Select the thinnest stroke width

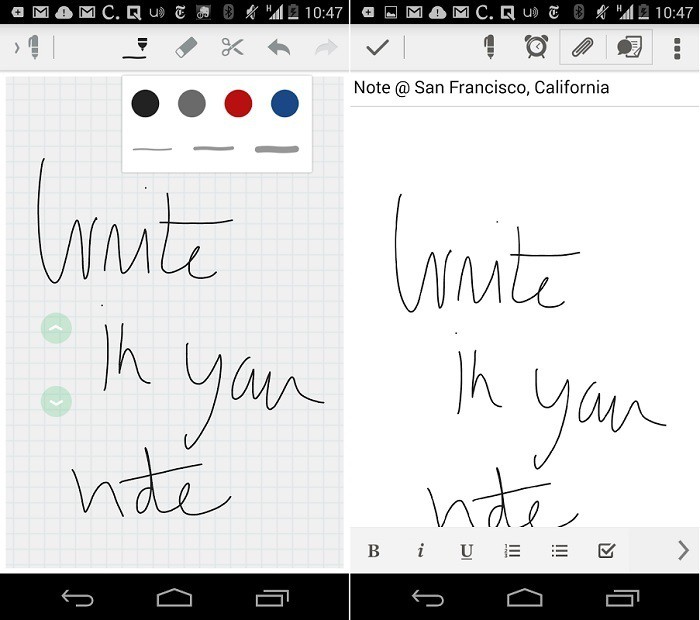[x=152, y=149]
